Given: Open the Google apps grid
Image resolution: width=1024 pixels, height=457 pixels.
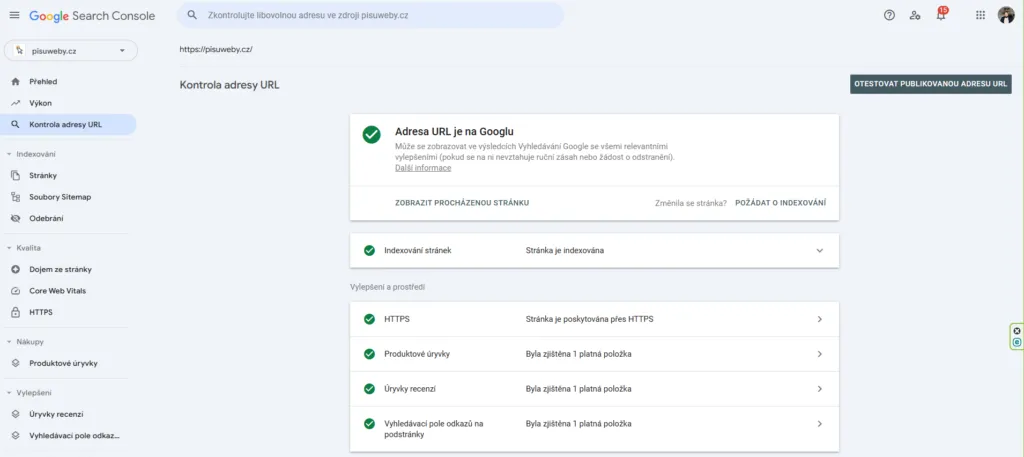Looking at the screenshot, I should [x=980, y=15].
